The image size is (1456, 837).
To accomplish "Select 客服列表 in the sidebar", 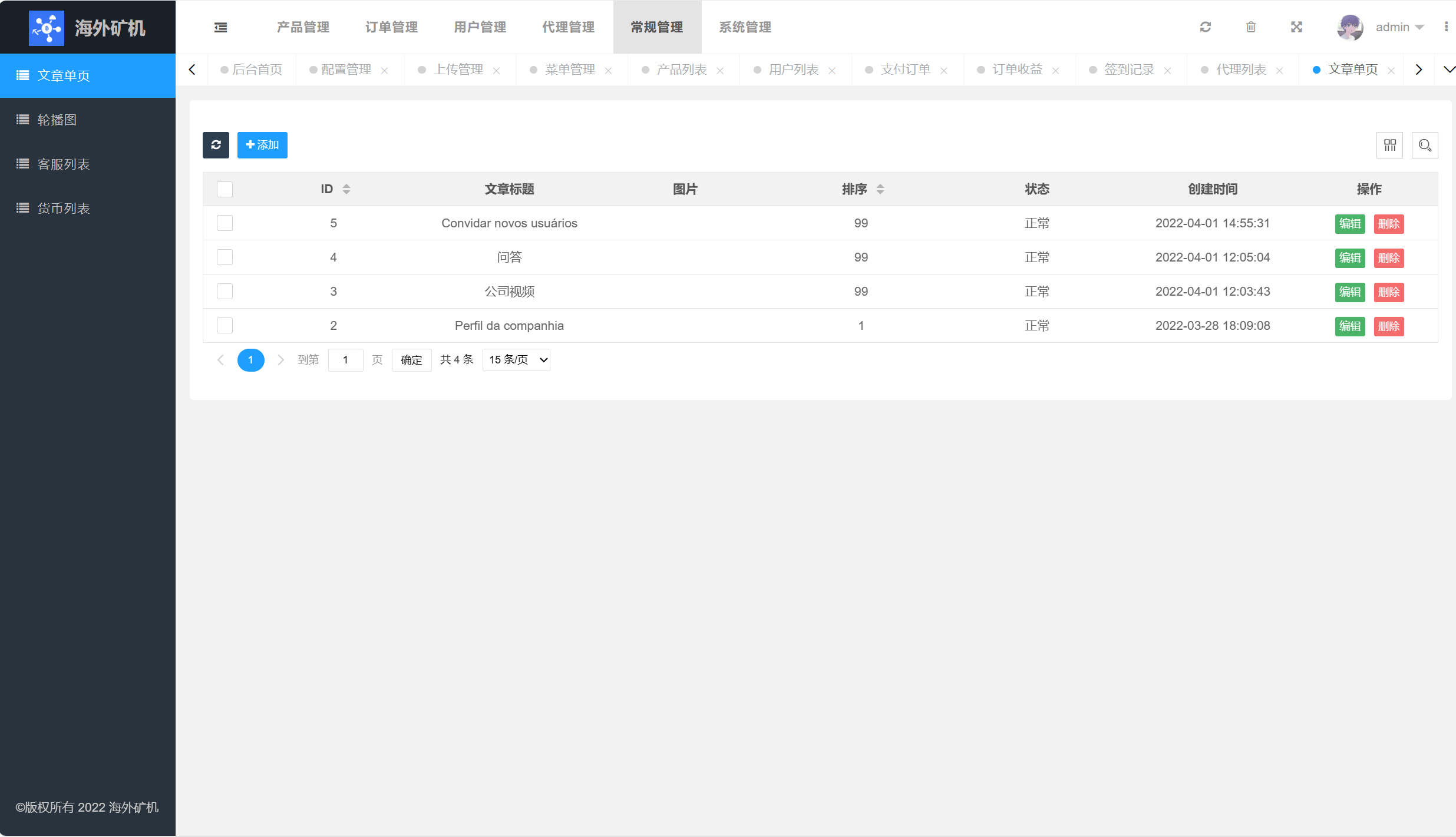I will tap(88, 164).
